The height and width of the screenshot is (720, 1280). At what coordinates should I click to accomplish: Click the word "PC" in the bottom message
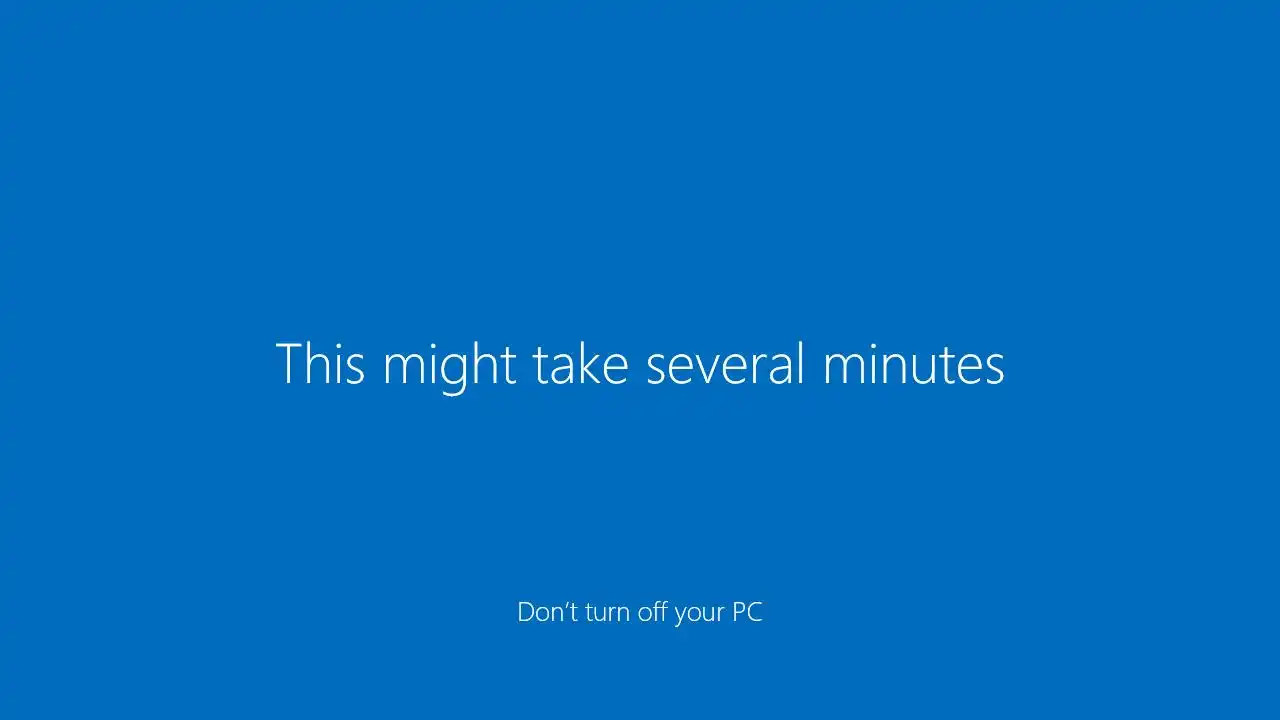pyautogui.click(x=747, y=611)
